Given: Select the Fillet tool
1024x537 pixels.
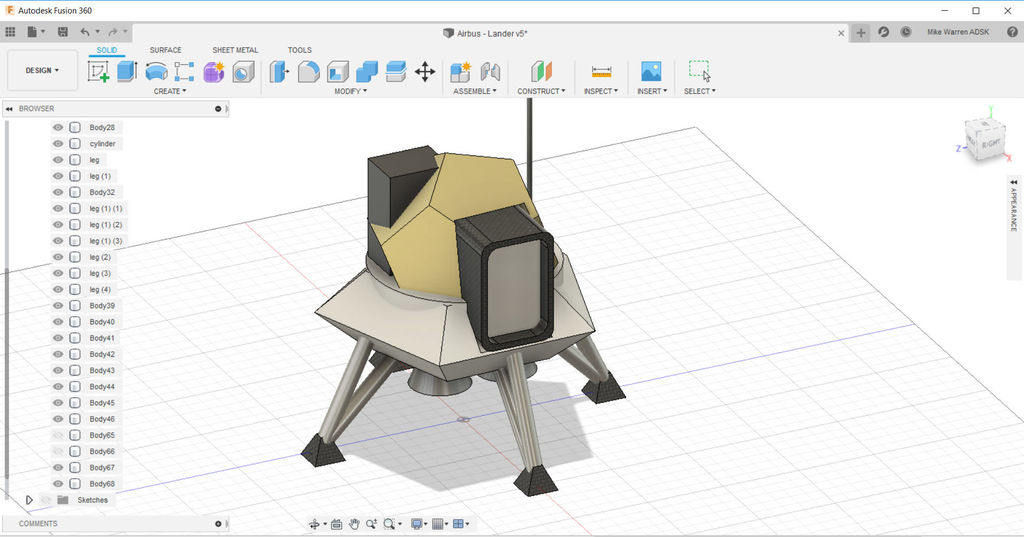Looking at the screenshot, I should [x=308, y=71].
